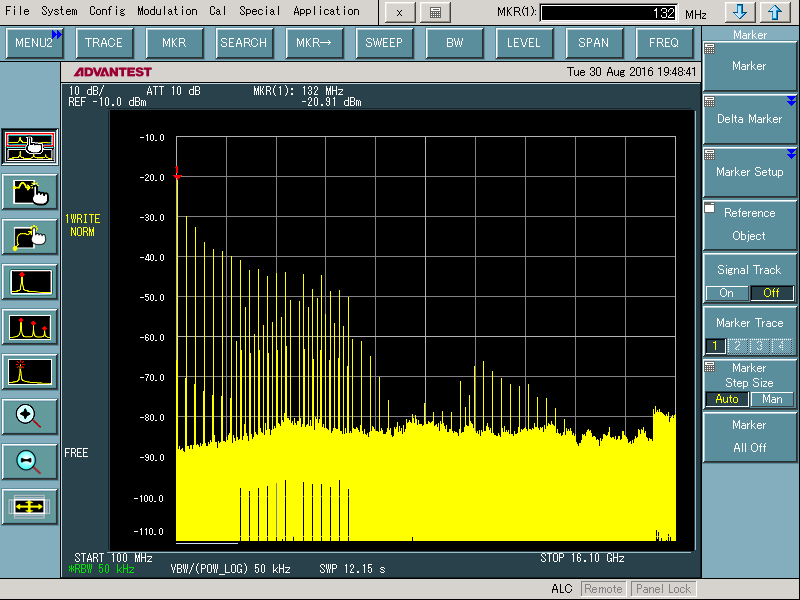Open the SWEEP settings button
Image resolution: width=800 pixels, height=600 pixels.
coord(384,43)
